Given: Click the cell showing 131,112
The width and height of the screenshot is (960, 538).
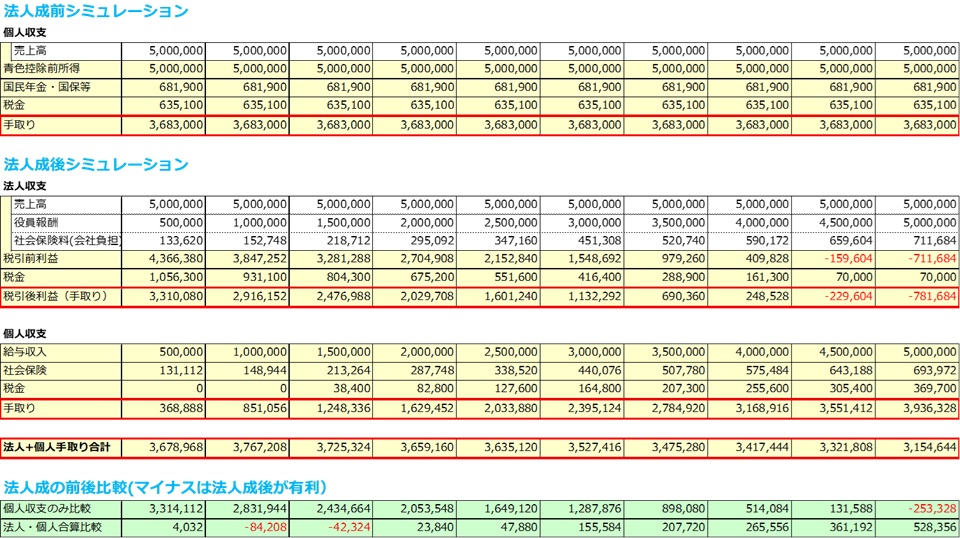Looking at the screenshot, I should (163, 370).
